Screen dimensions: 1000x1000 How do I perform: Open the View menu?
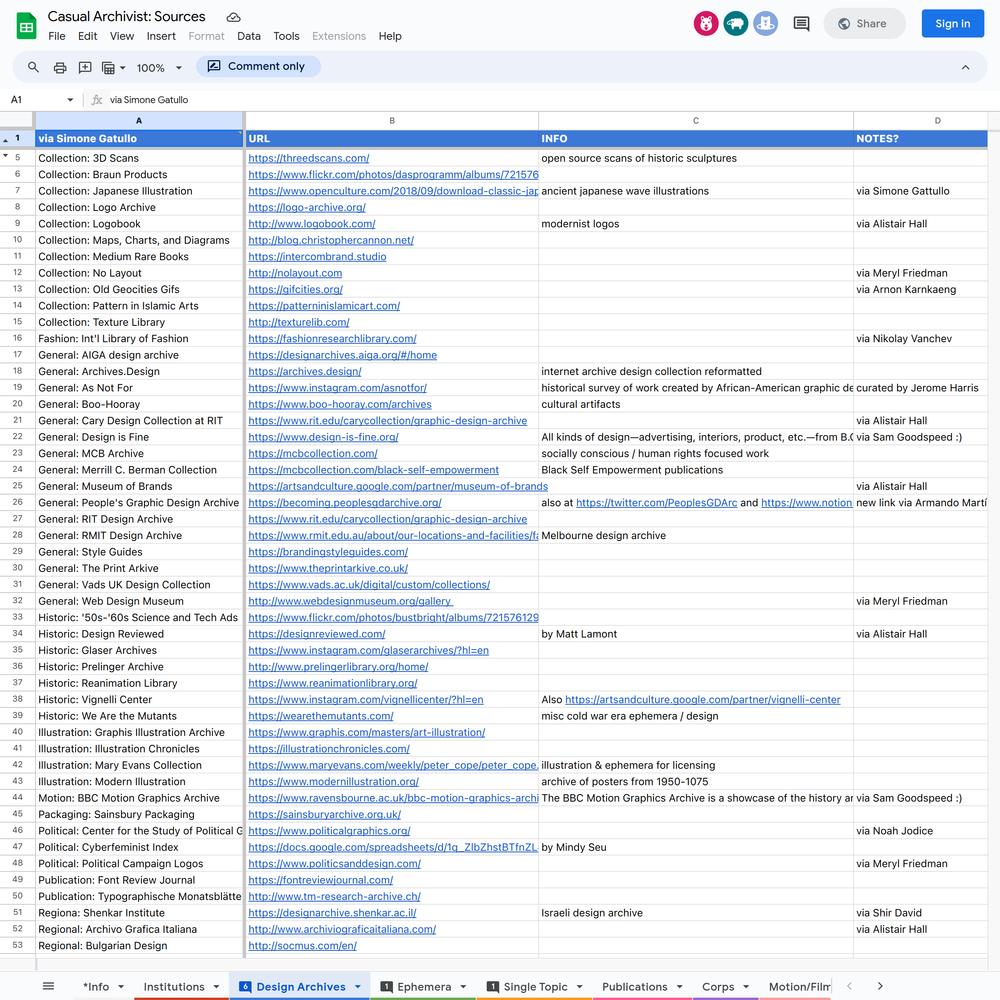click(x=122, y=36)
